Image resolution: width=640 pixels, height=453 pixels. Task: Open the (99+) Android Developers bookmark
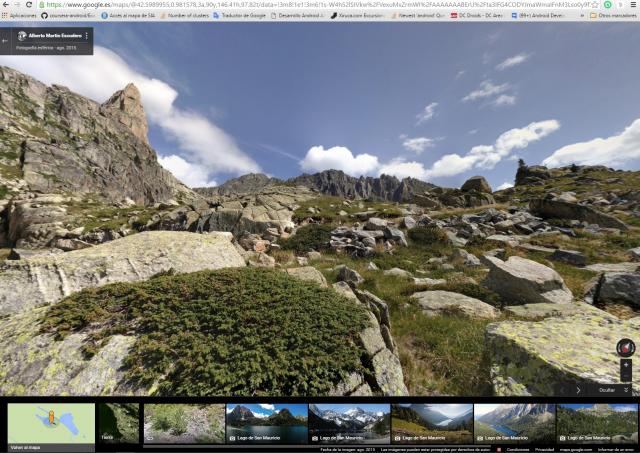point(538,16)
